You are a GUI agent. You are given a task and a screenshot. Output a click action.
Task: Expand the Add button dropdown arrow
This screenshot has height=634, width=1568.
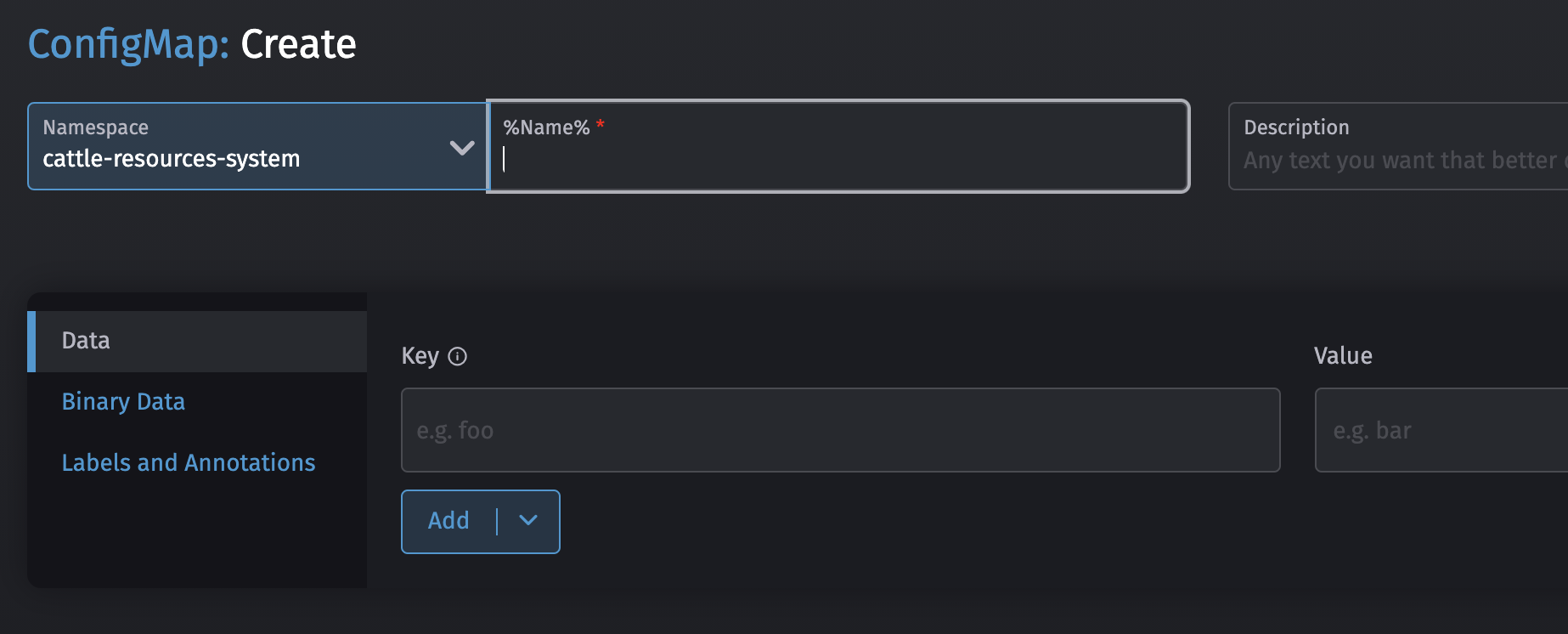(x=527, y=521)
